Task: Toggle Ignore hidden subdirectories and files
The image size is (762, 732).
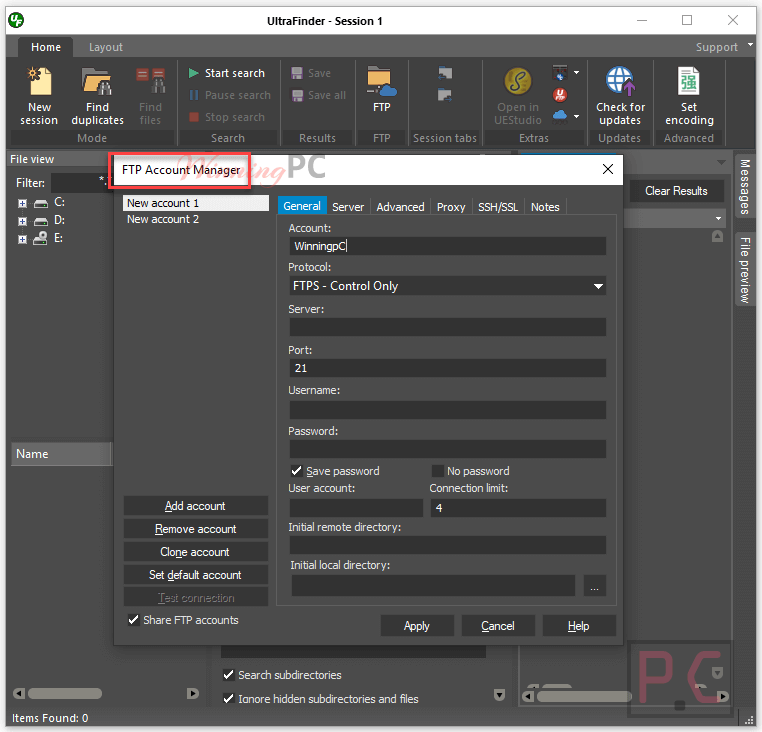Action: pos(228,698)
